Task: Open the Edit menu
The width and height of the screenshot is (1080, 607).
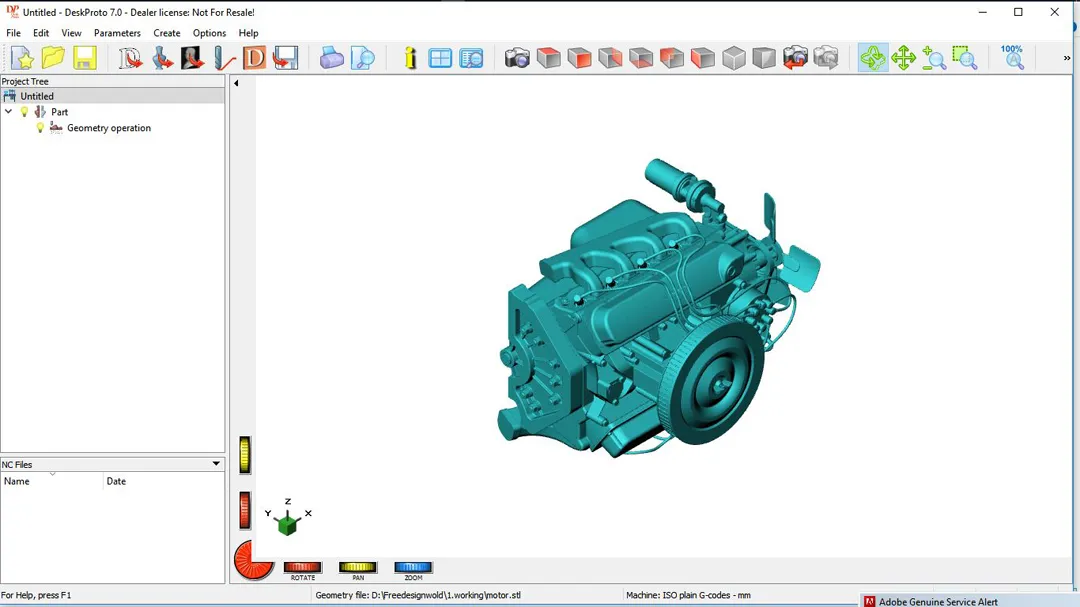Action: (41, 33)
